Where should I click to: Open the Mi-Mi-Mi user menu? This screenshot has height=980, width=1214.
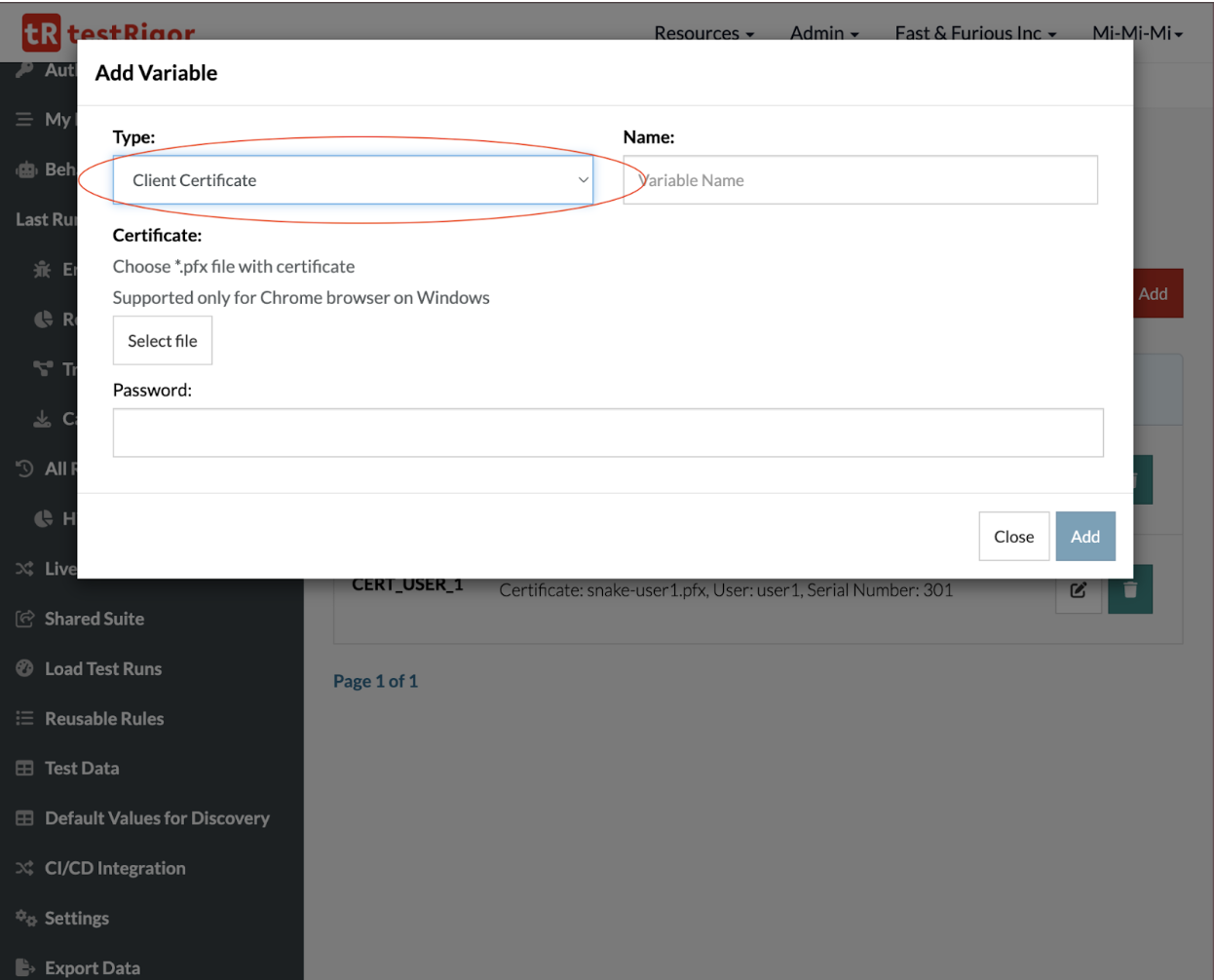point(1137,33)
